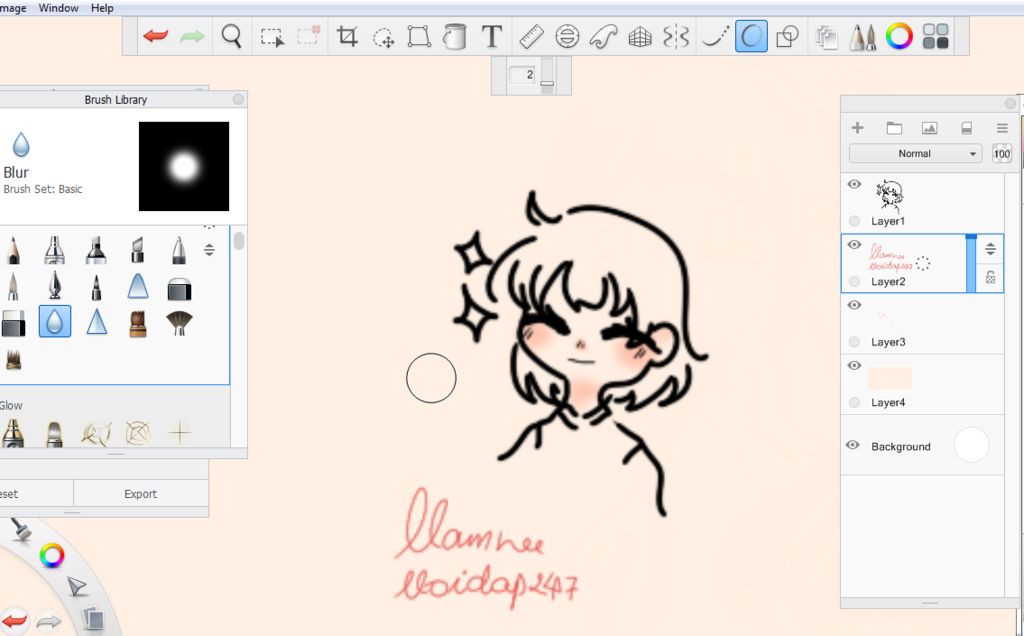
Task: Click Layer2's up-down reorder handle
Action: pyautogui.click(x=990, y=249)
